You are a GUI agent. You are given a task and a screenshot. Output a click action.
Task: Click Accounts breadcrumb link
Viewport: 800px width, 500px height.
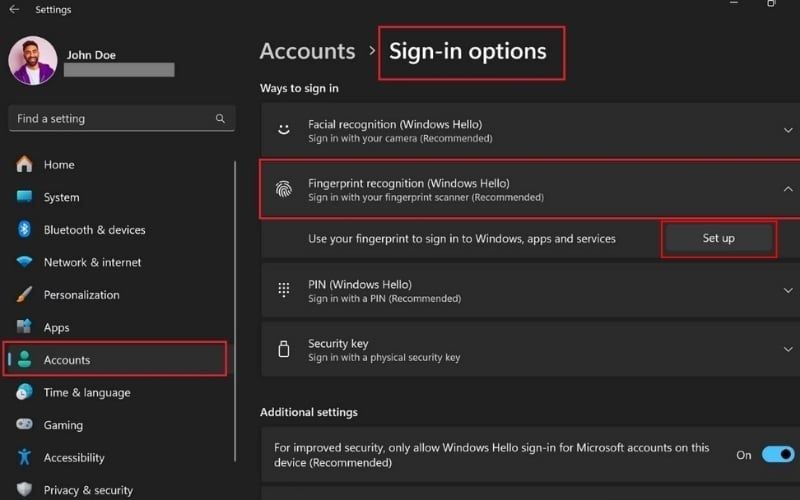307,51
